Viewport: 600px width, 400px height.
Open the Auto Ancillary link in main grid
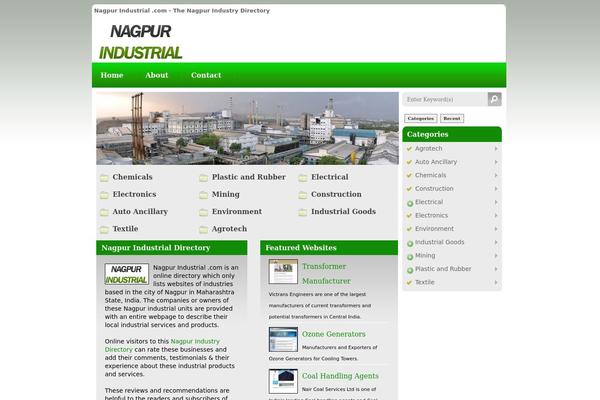coord(140,211)
